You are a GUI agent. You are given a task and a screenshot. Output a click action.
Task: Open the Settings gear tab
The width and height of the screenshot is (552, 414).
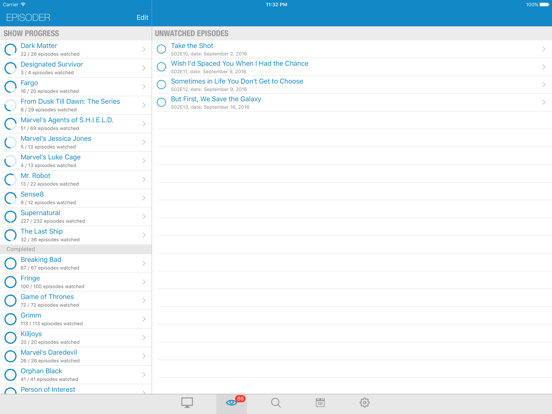coord(364,402)
